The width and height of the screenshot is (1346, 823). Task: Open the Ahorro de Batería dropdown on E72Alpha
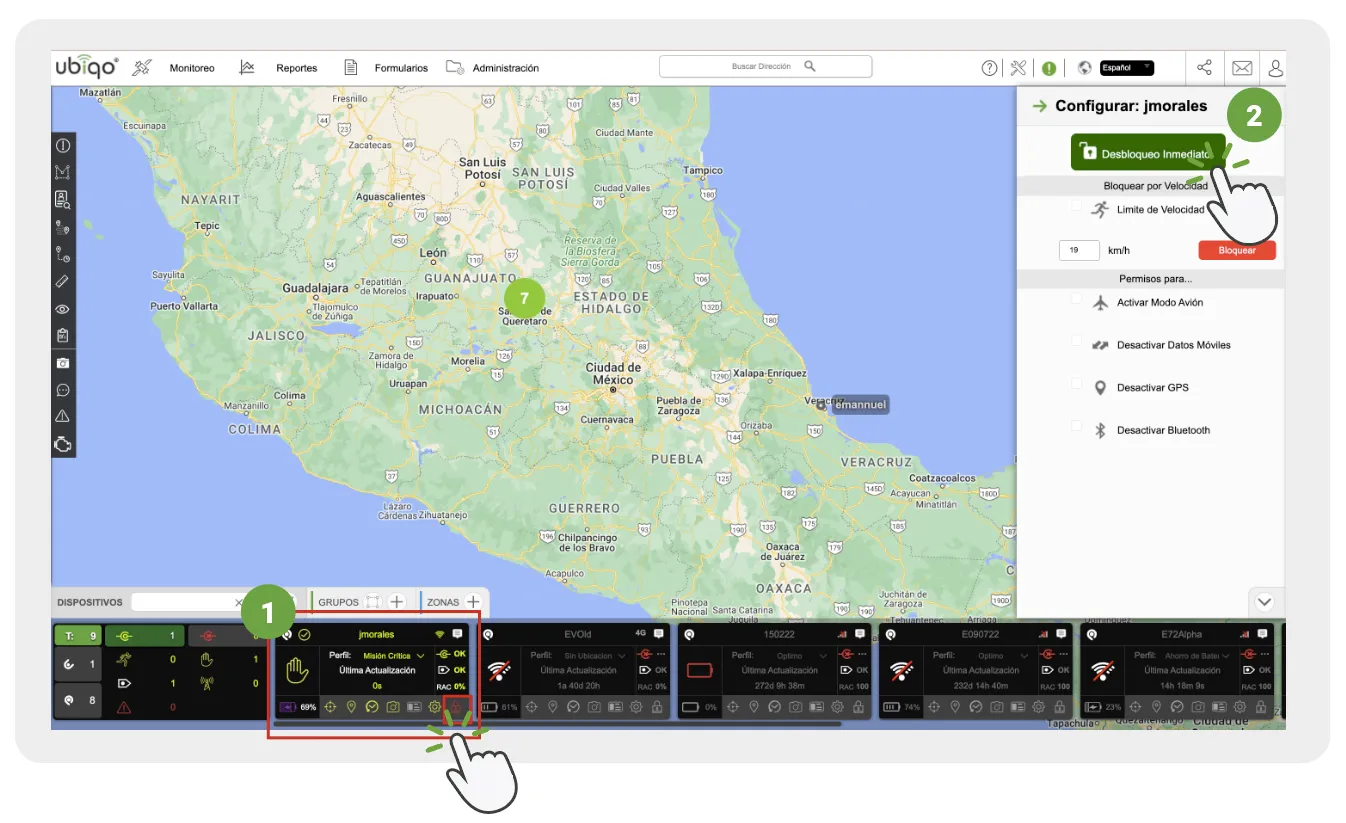coord(1198,656)
